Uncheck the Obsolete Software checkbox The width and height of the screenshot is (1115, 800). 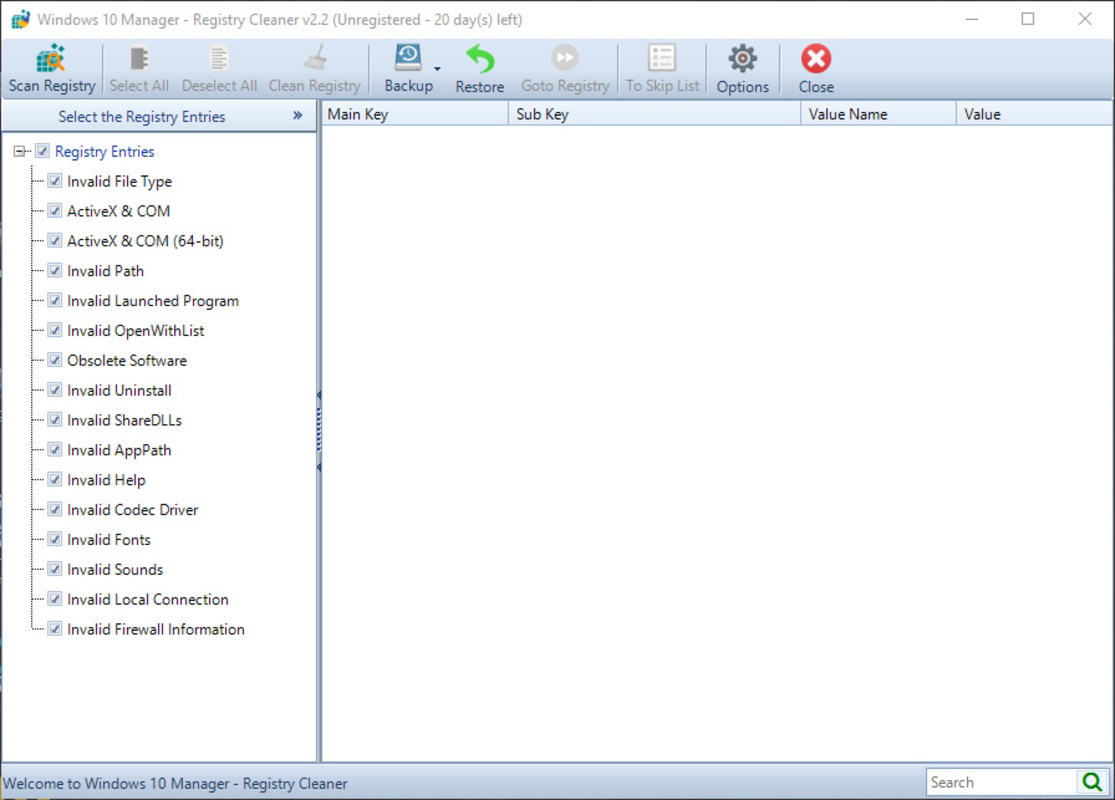(x=55, y=360)
